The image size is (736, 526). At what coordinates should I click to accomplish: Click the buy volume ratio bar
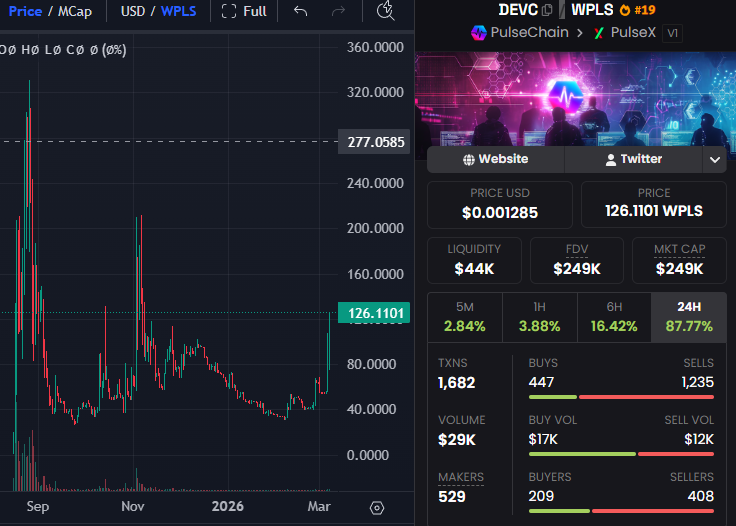(x=621, y=454)
